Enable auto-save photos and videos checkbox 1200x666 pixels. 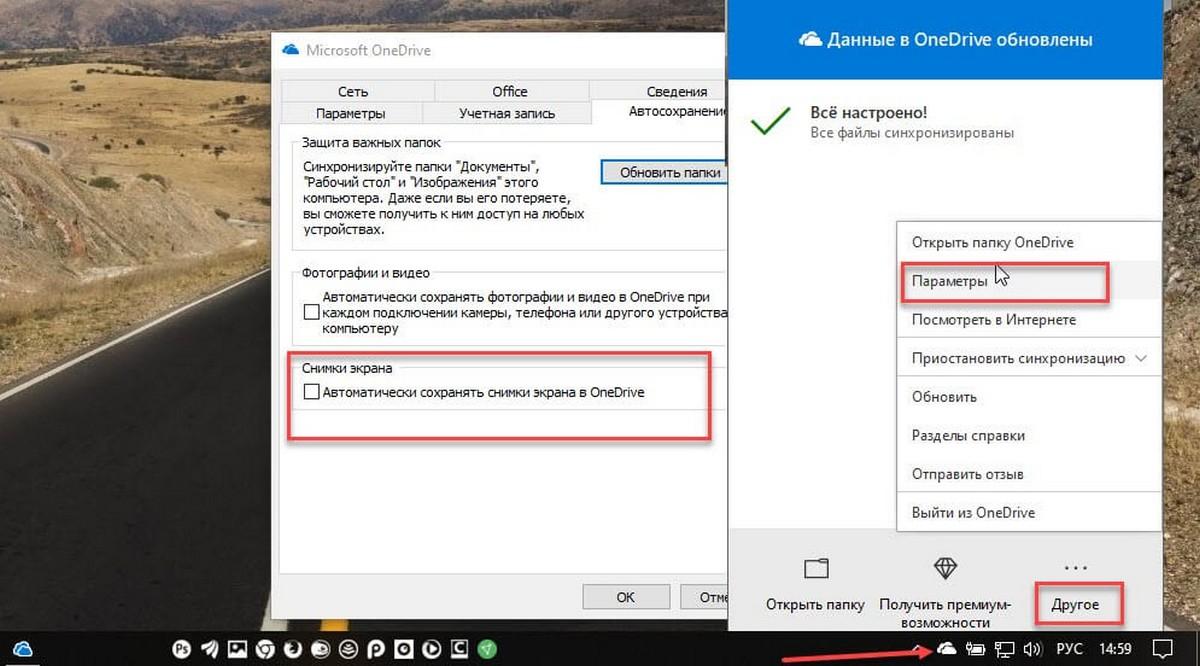tap(311, 313)
